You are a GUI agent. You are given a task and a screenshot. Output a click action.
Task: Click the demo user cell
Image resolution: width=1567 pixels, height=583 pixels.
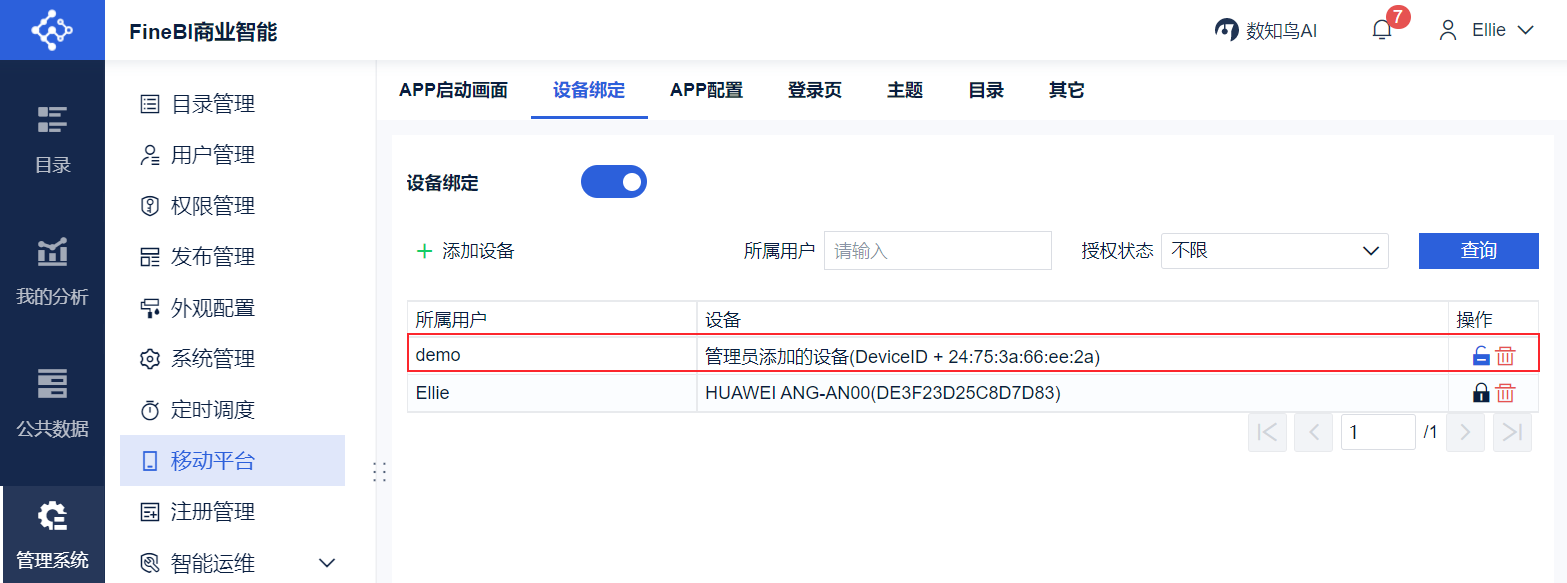click(x=552, y=355)
